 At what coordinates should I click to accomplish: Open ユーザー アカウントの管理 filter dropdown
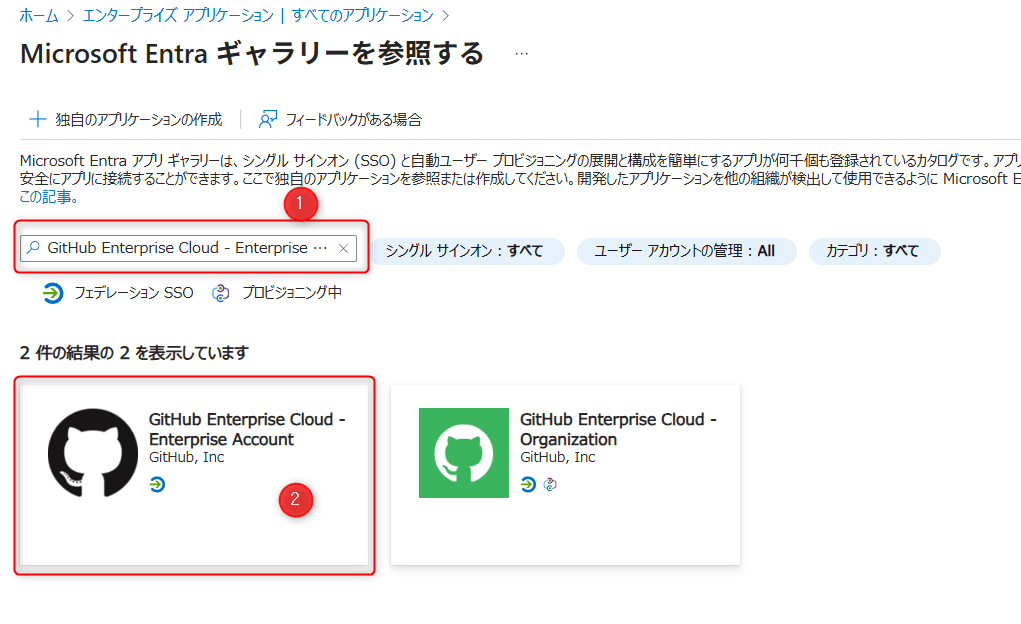coord(686,251)
